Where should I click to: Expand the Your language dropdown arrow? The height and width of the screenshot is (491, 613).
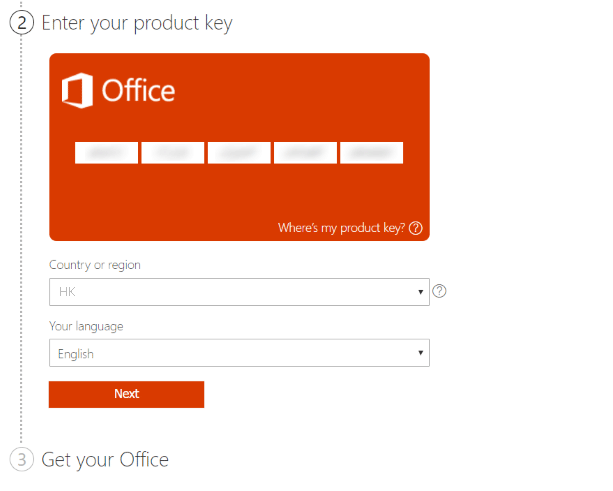tap(421, 353)
